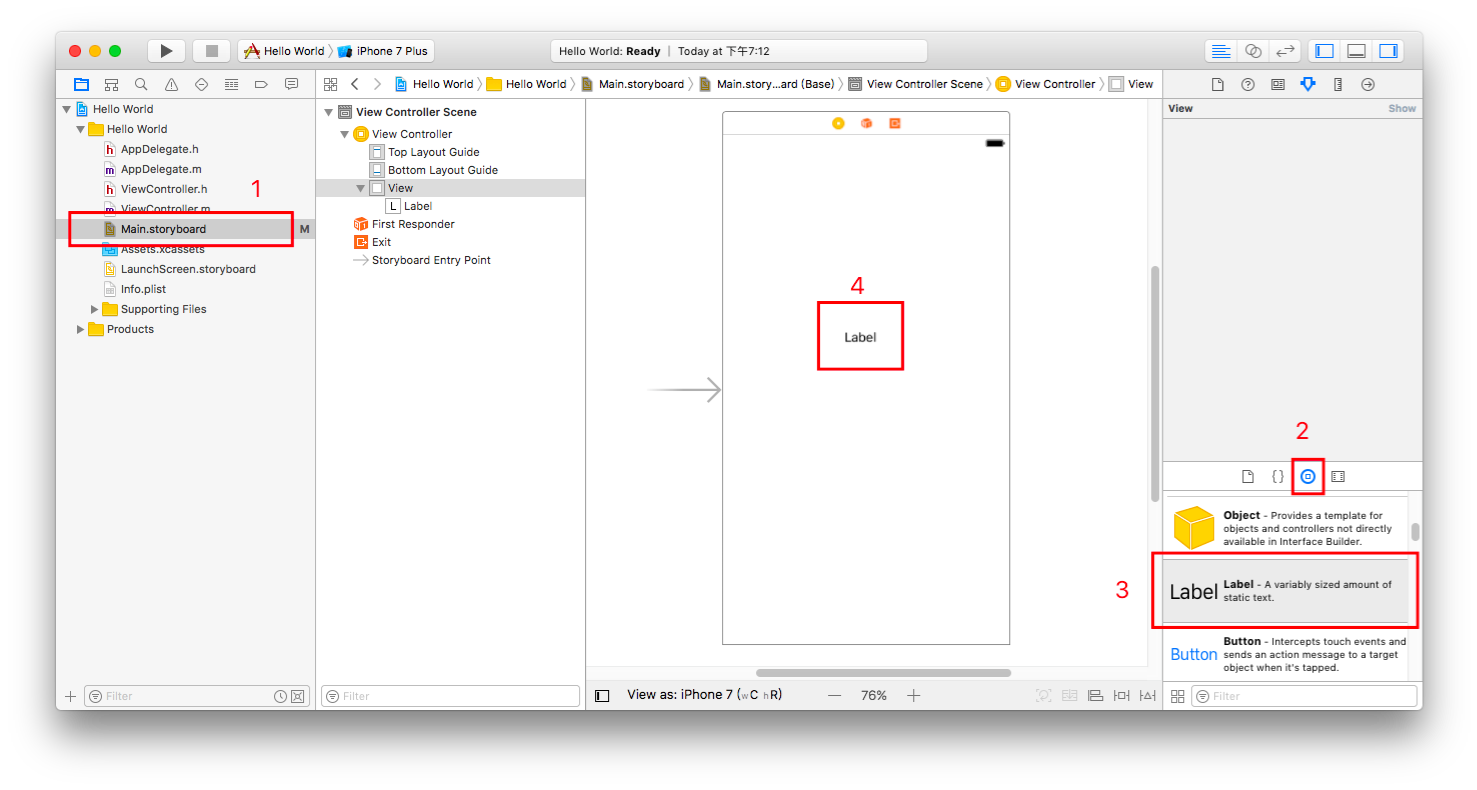Click Show in the View inspector section
Viewport: 1477px width, 790px height.
coord(1402,108)
